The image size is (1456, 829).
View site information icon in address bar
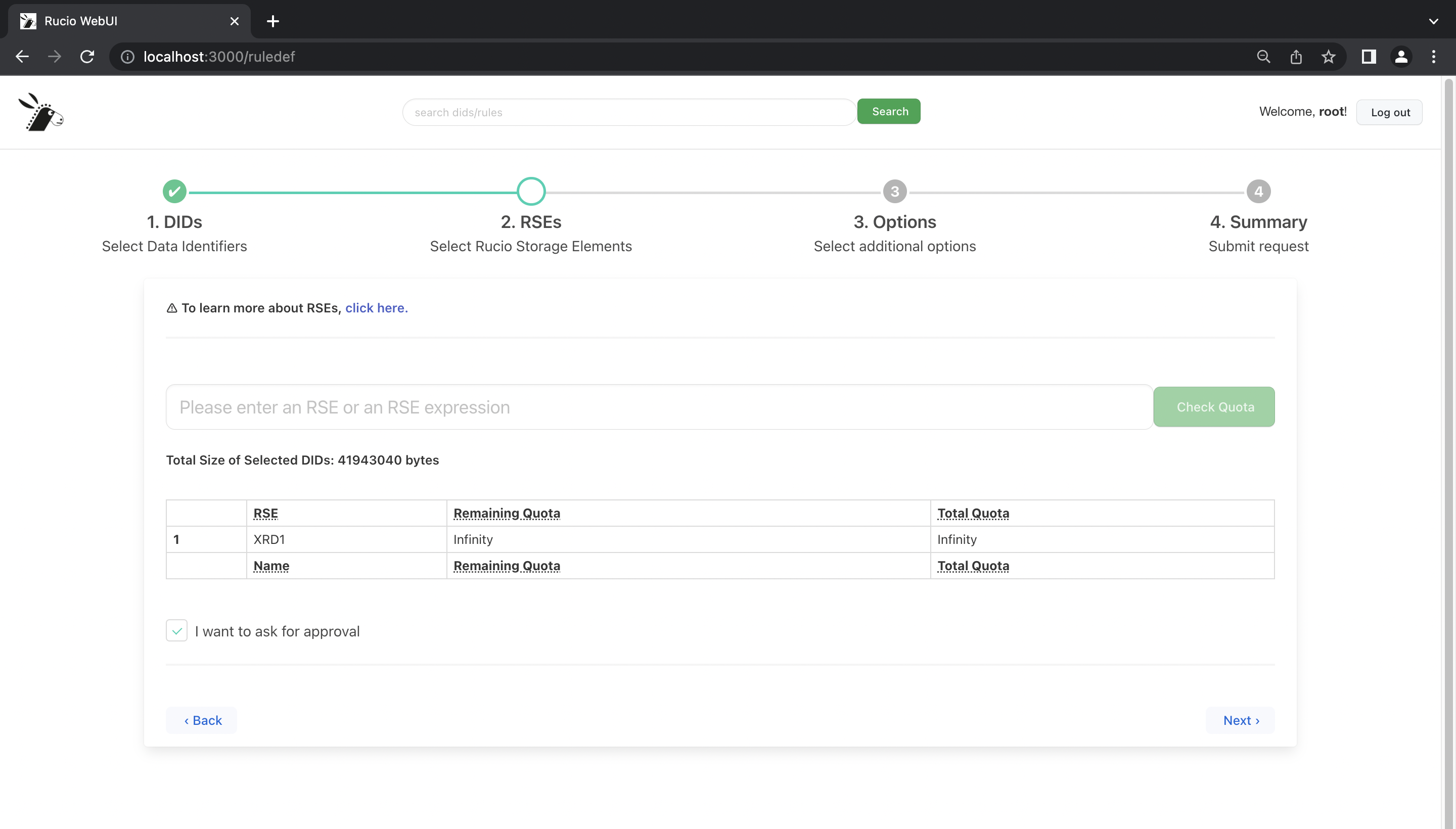click(x=127, y=57)
